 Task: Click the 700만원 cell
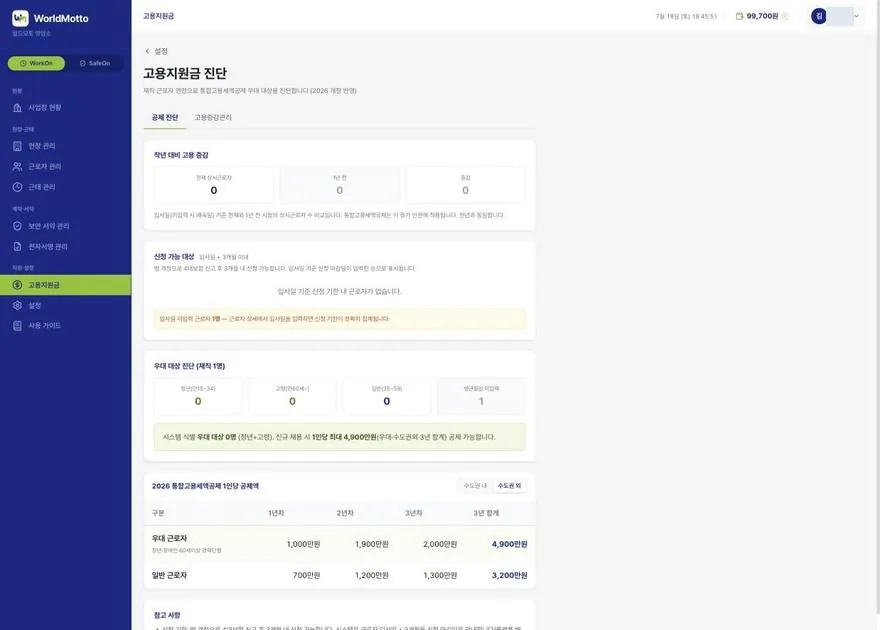coord(306,576)
